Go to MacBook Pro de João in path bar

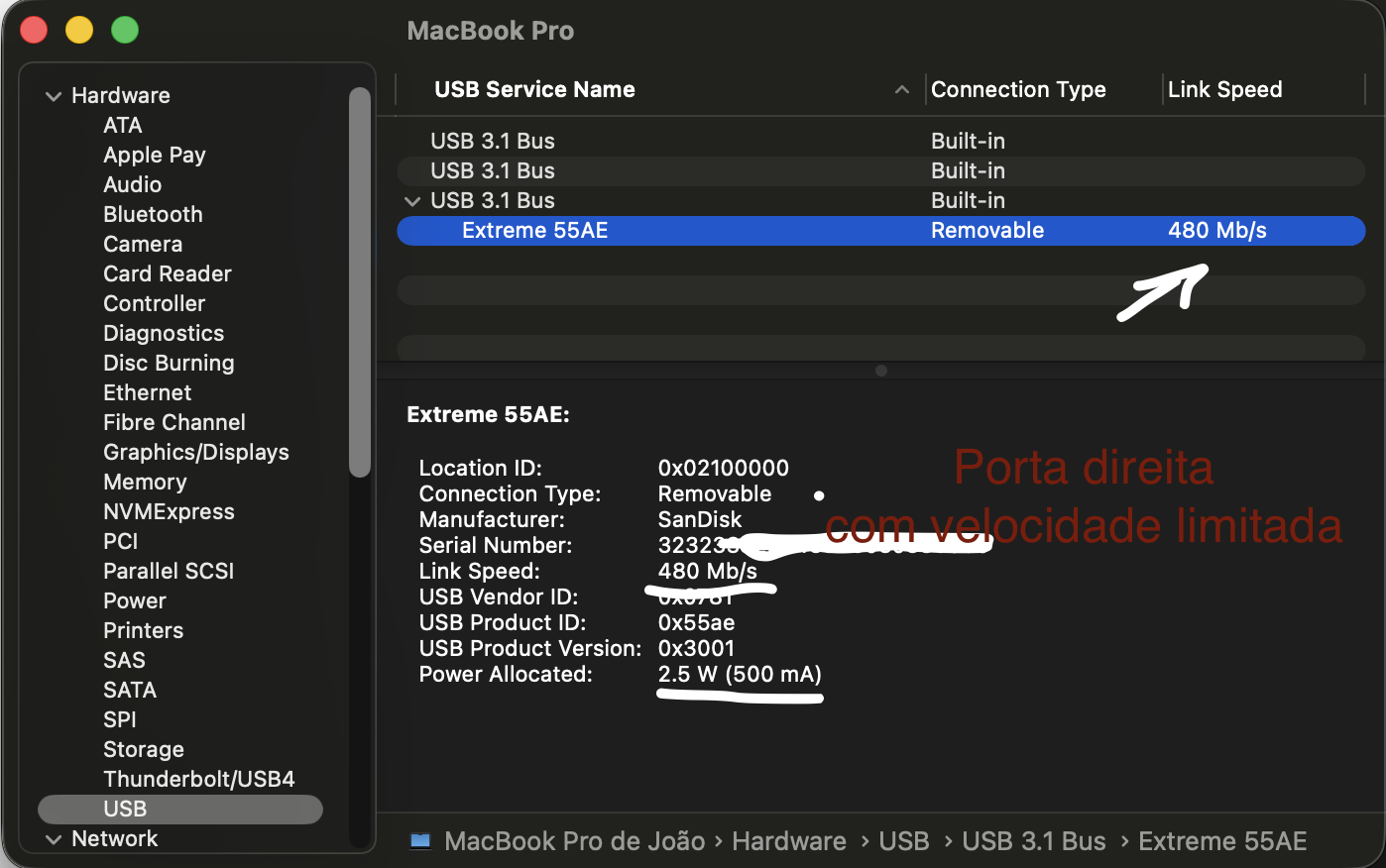pos(575,841)
